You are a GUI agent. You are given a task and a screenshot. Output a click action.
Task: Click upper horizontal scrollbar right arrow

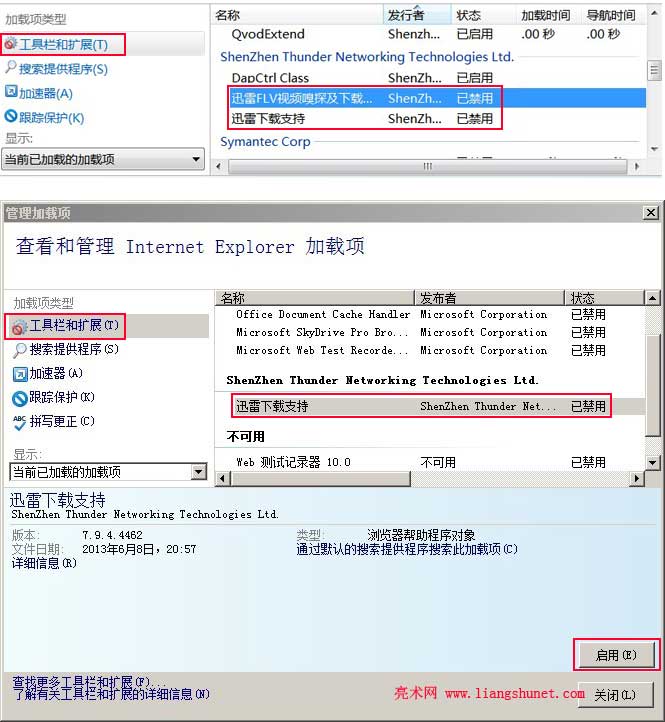(637, 167)
